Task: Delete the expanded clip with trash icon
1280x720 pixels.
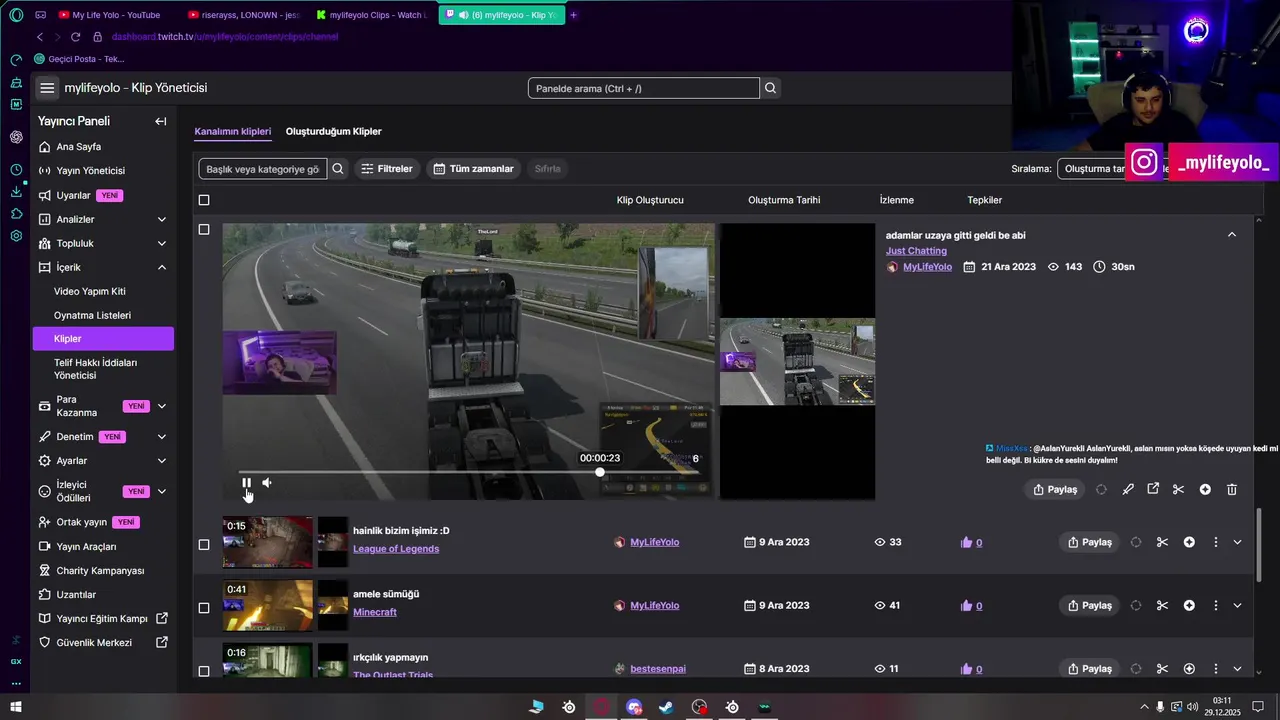Action: [x=1232, y=489]
